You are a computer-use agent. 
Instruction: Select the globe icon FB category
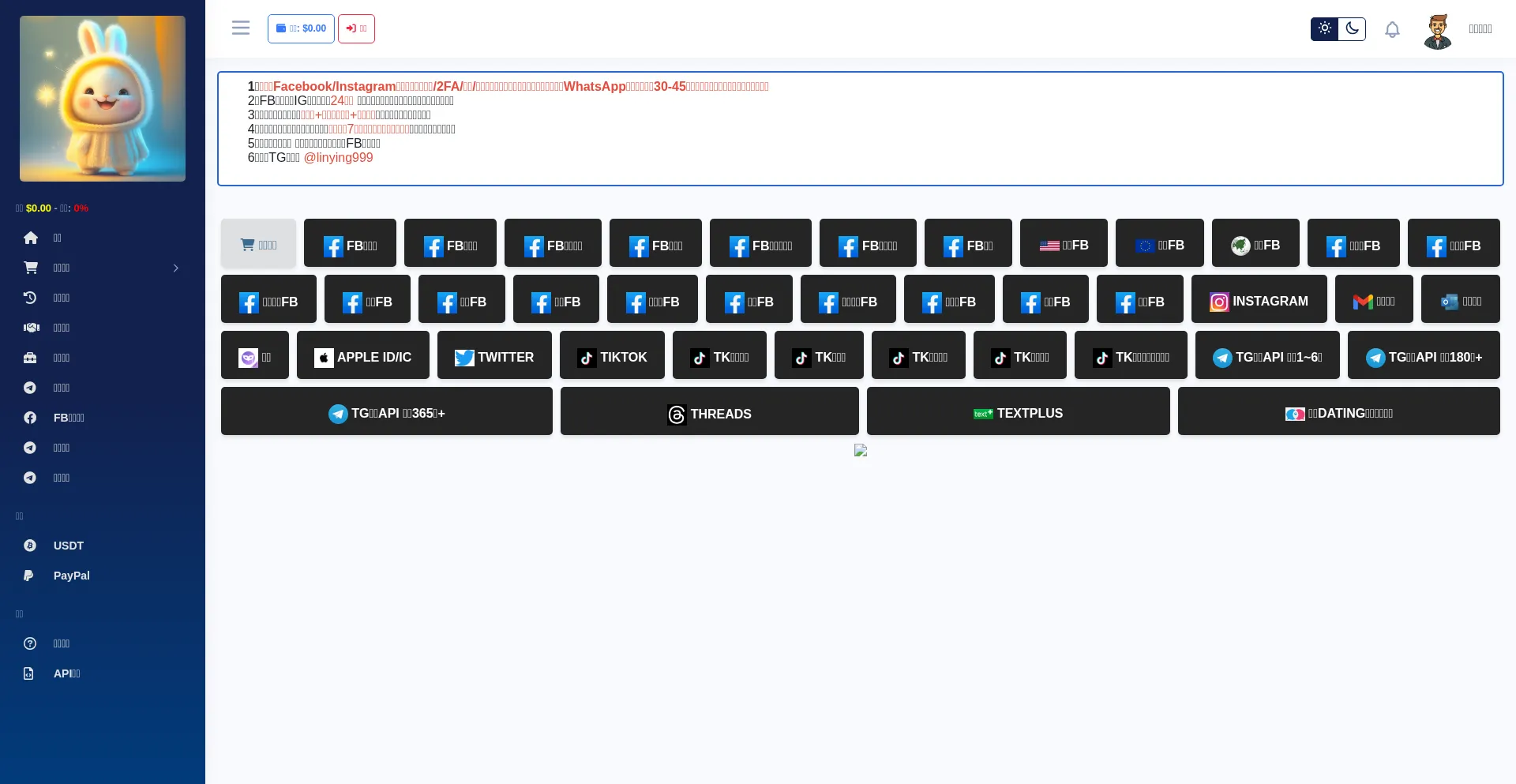pos(1255,245)
